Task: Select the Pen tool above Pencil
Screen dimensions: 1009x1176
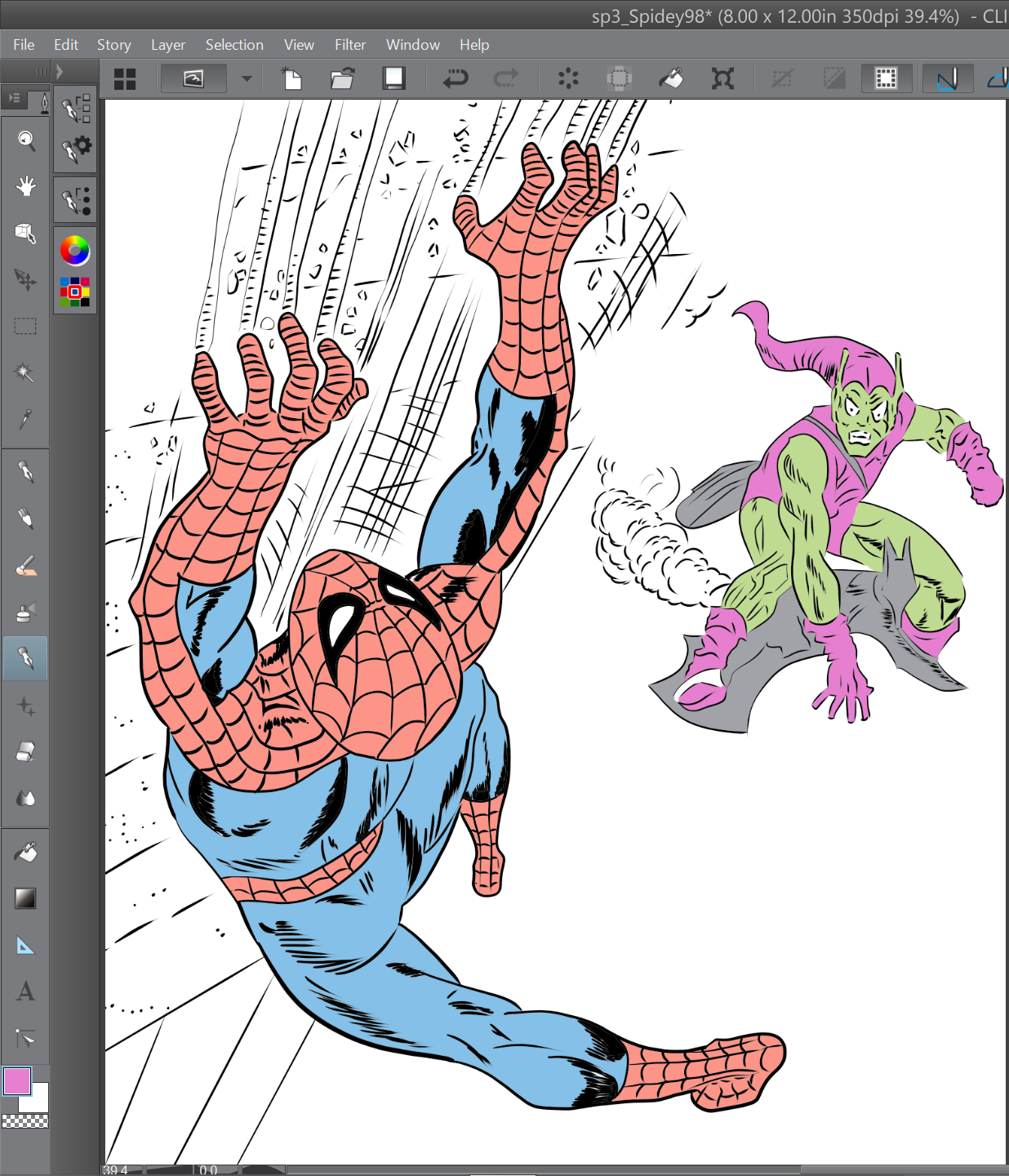Action: pyautogui.click(x=25, y=471)
